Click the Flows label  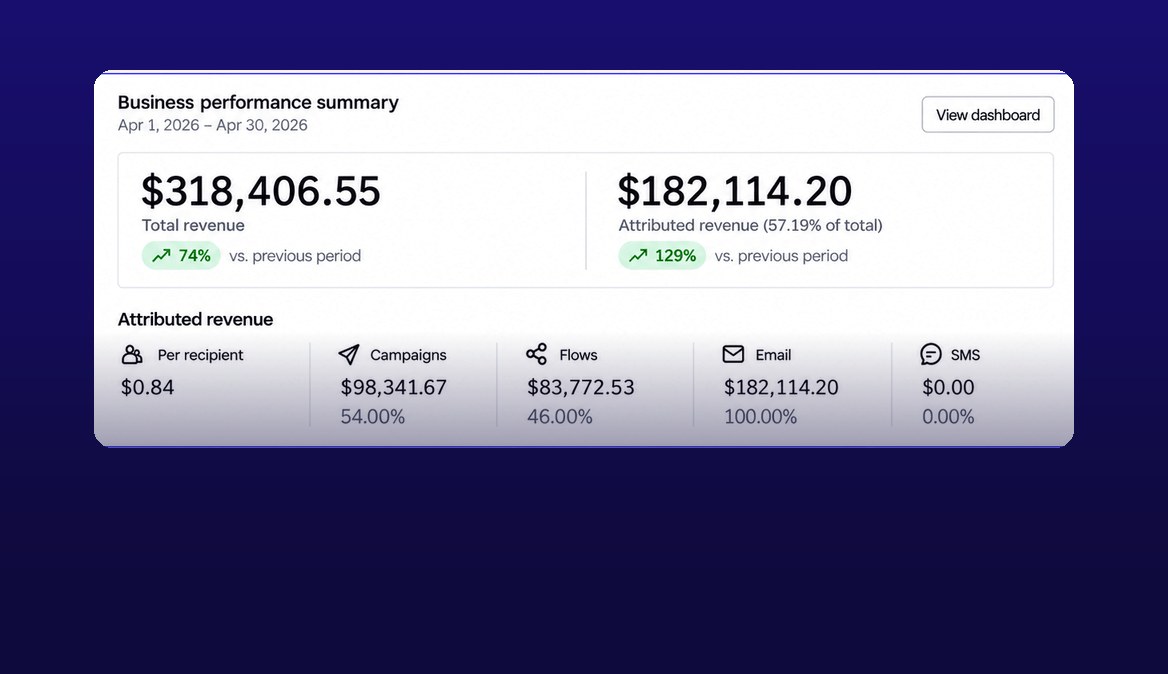coord(578,355)
